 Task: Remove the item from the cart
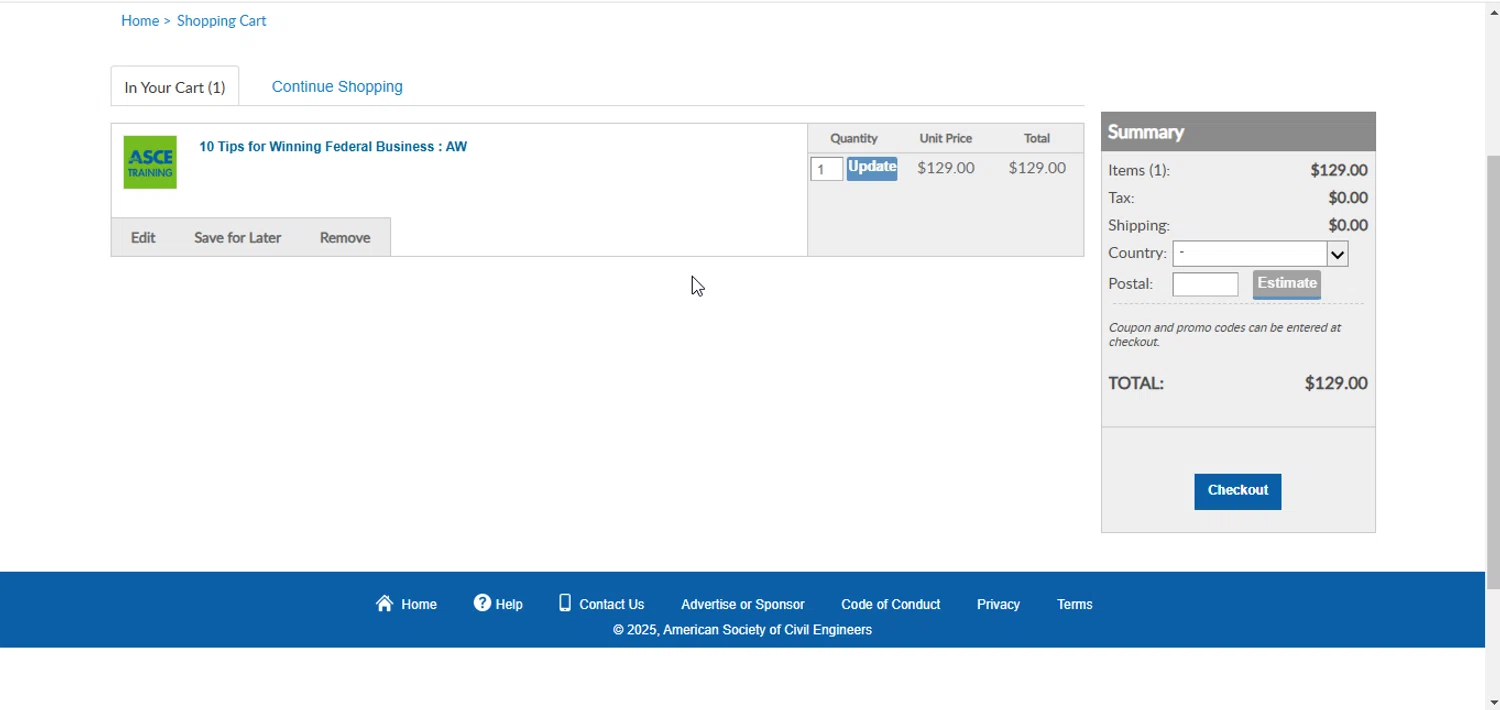(345, 238)
